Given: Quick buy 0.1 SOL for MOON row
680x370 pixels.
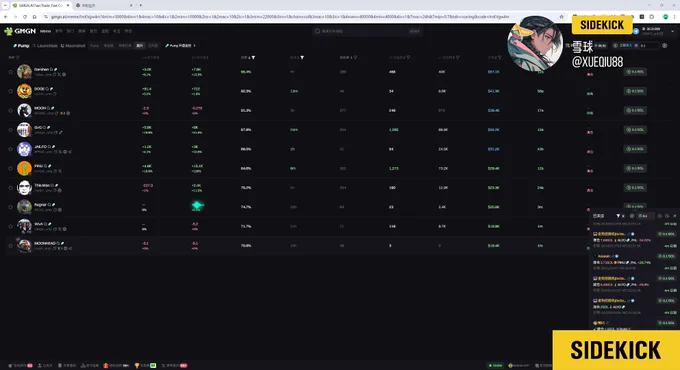Looking at the screenshot, I should (x=635, y=111).
